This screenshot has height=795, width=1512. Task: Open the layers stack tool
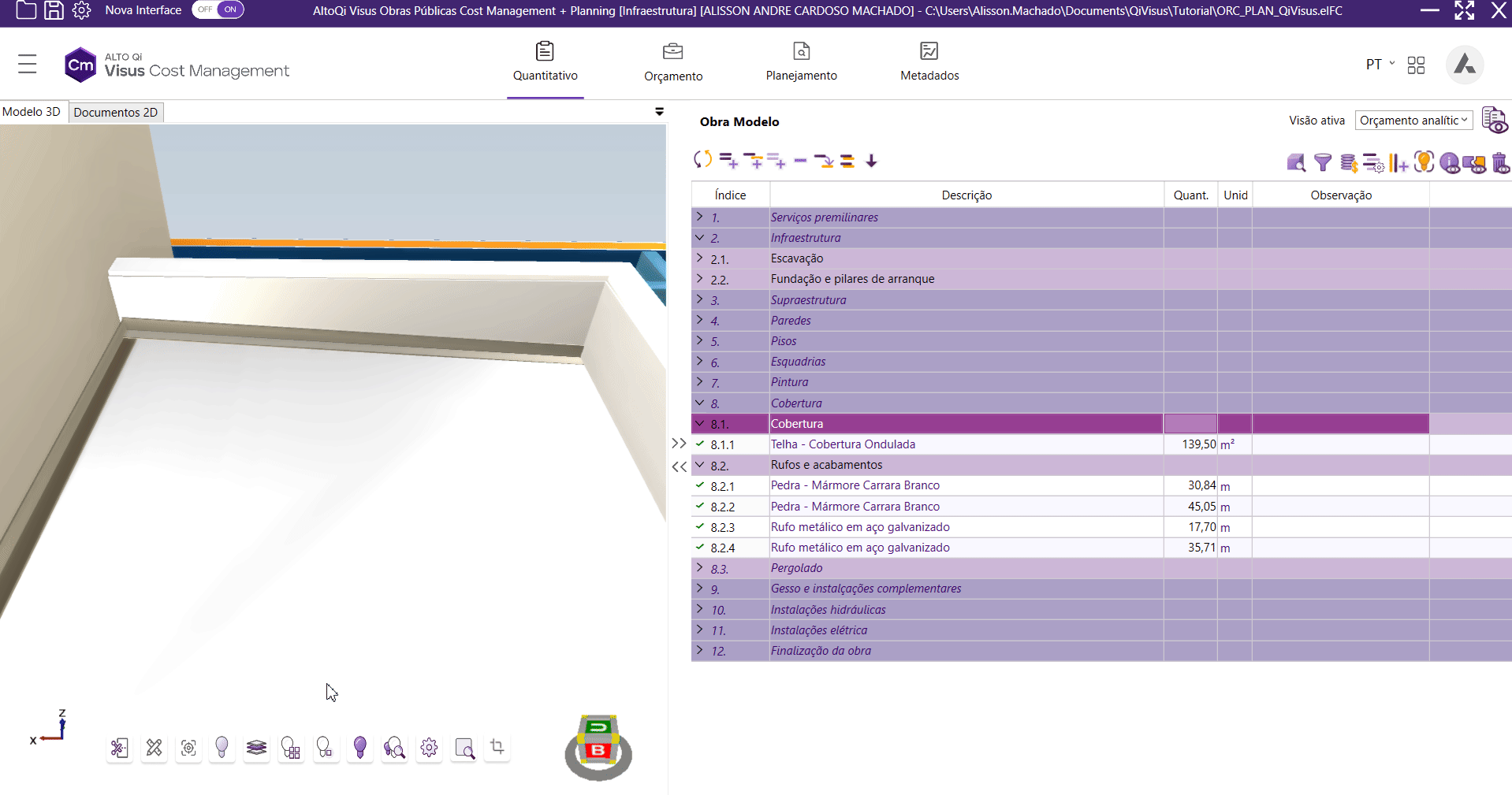(x=256, y=748)
